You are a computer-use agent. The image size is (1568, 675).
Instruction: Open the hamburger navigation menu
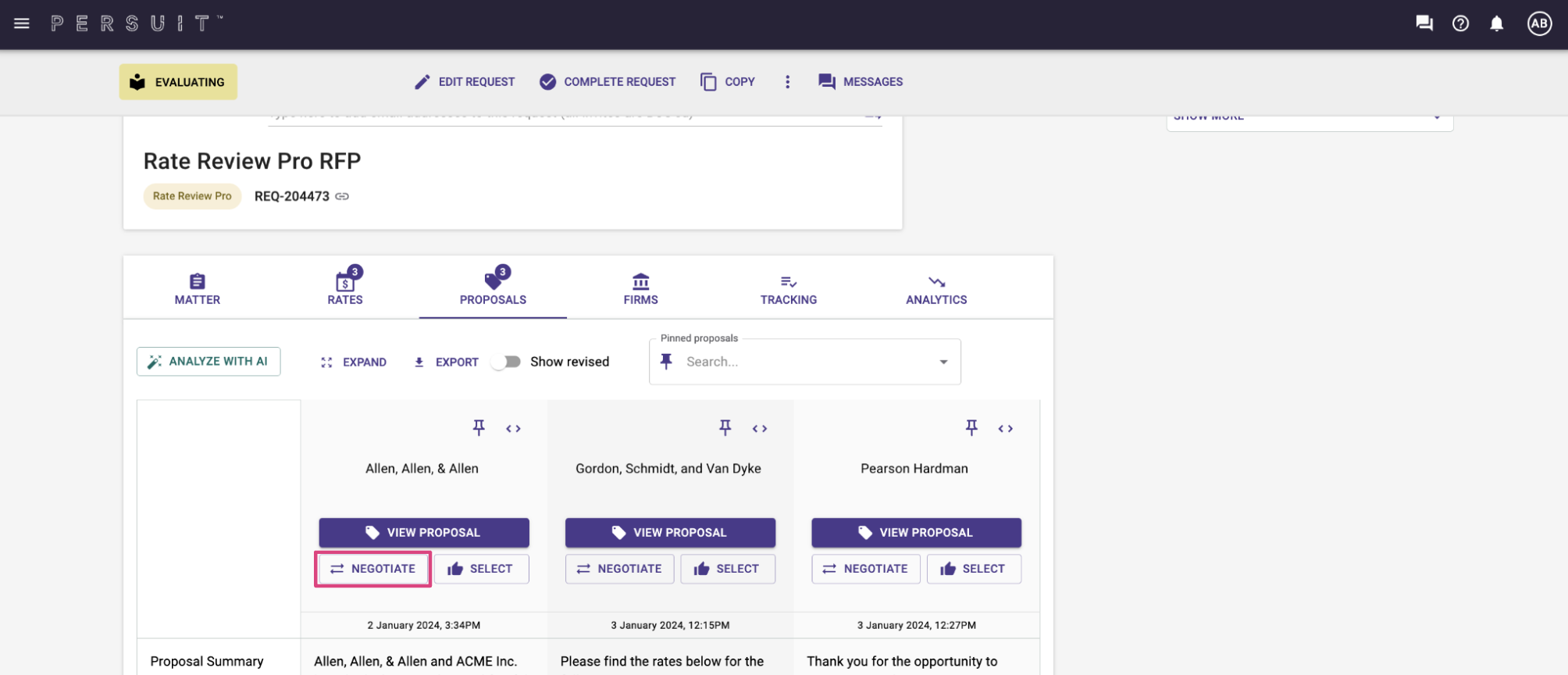click(x=22, y=23)
